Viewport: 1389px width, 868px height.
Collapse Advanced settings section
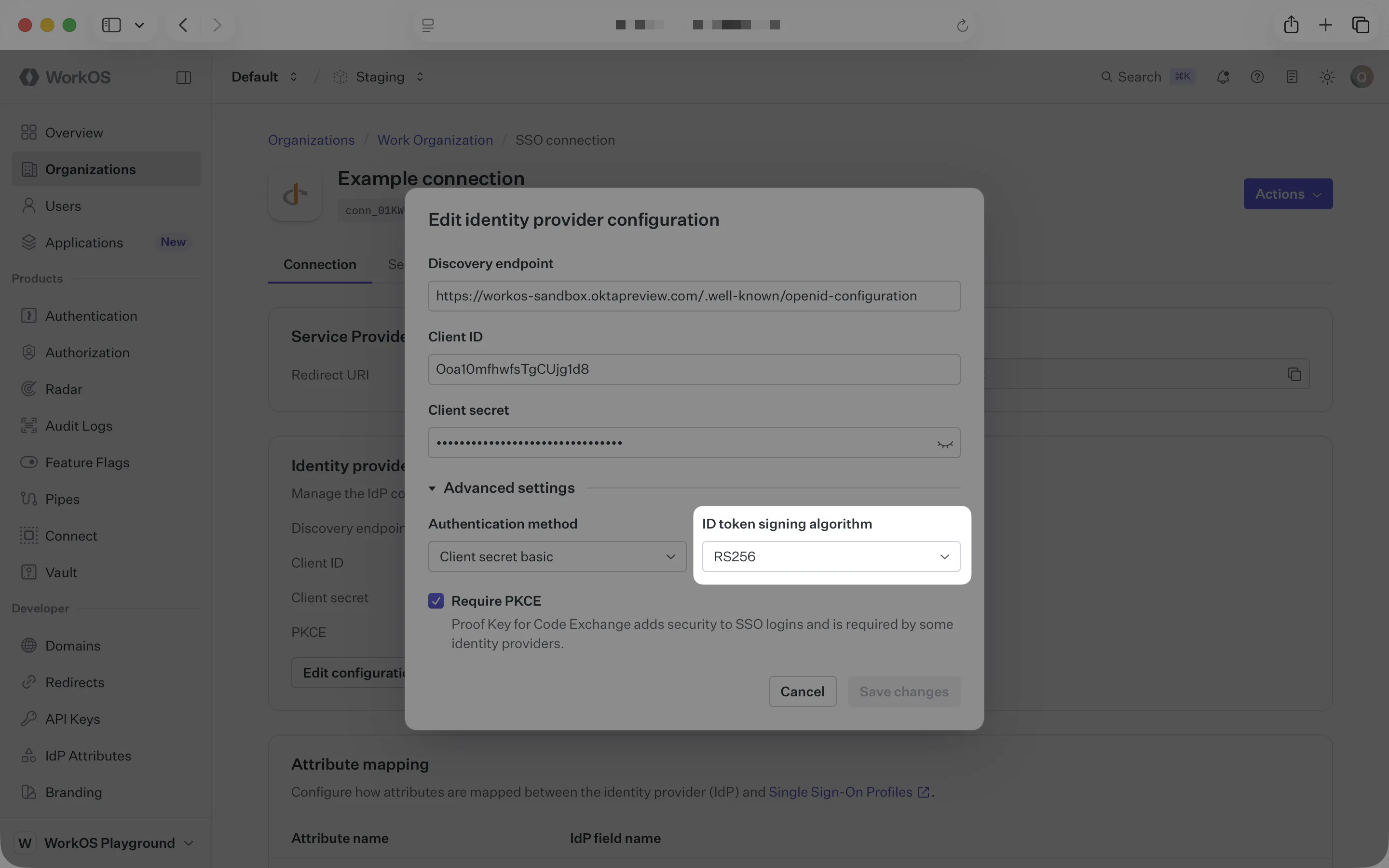[x=502, y=488]
